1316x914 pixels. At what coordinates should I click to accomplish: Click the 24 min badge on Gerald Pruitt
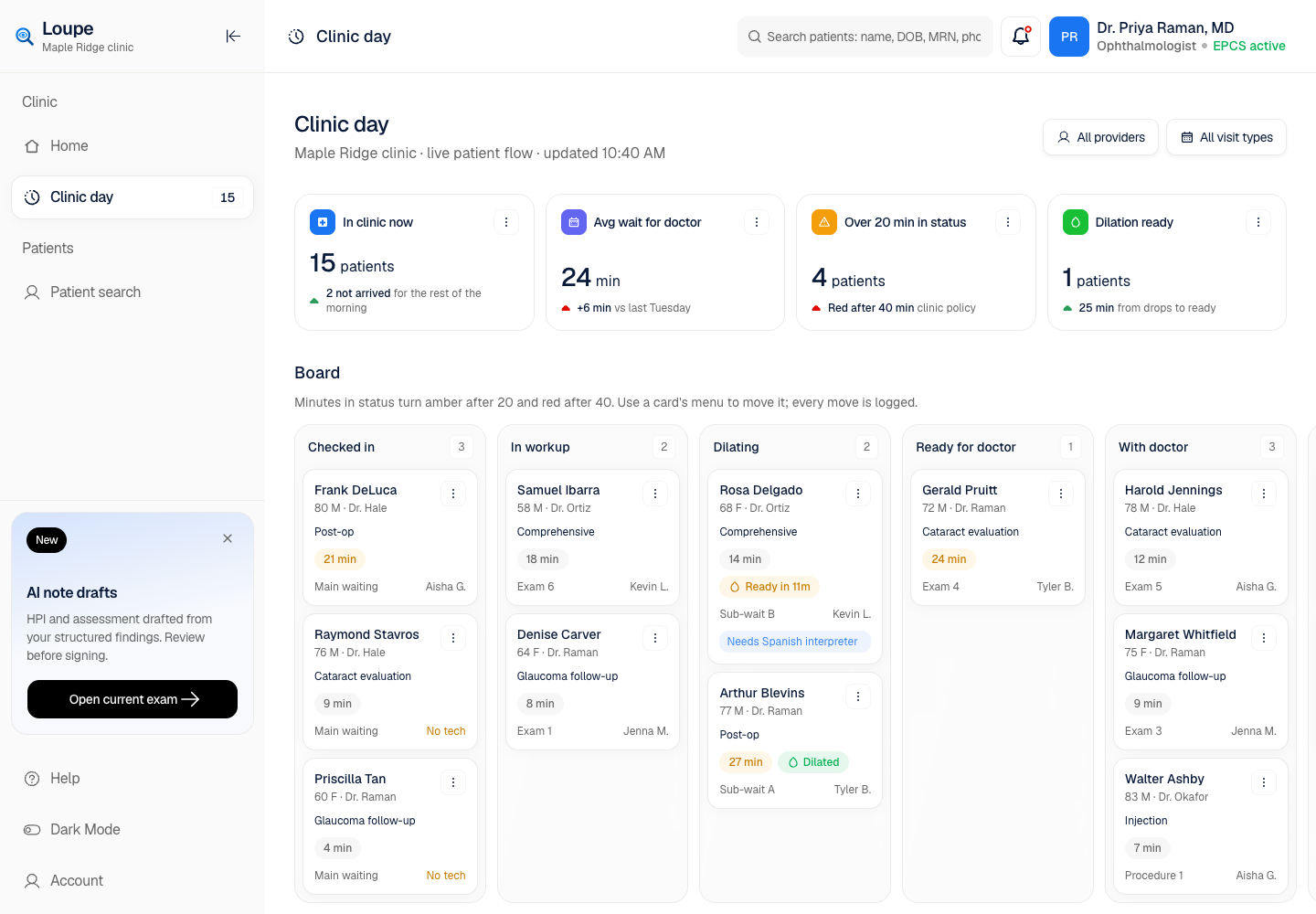click(x=949, y=559)
